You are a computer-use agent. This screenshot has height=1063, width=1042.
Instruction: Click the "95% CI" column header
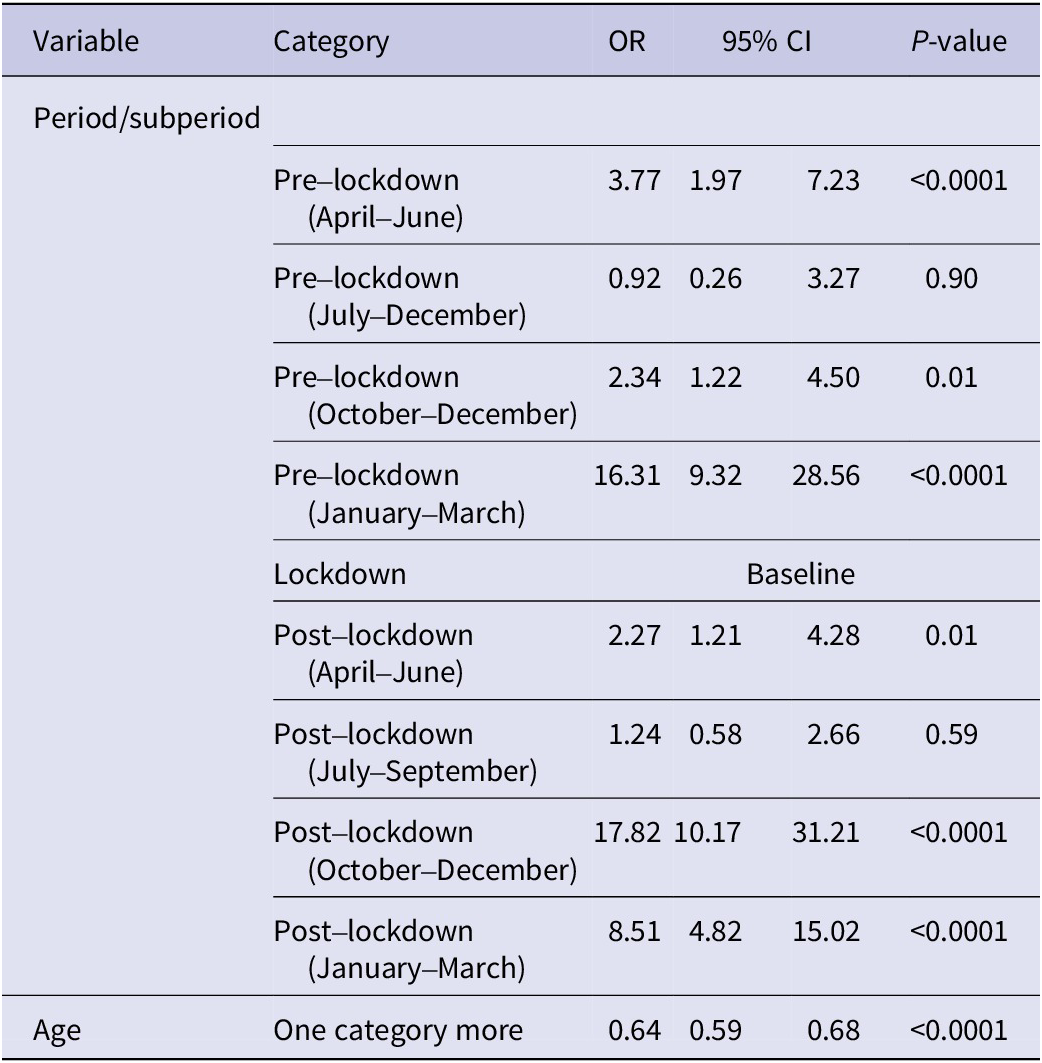[x=768, y=42]
